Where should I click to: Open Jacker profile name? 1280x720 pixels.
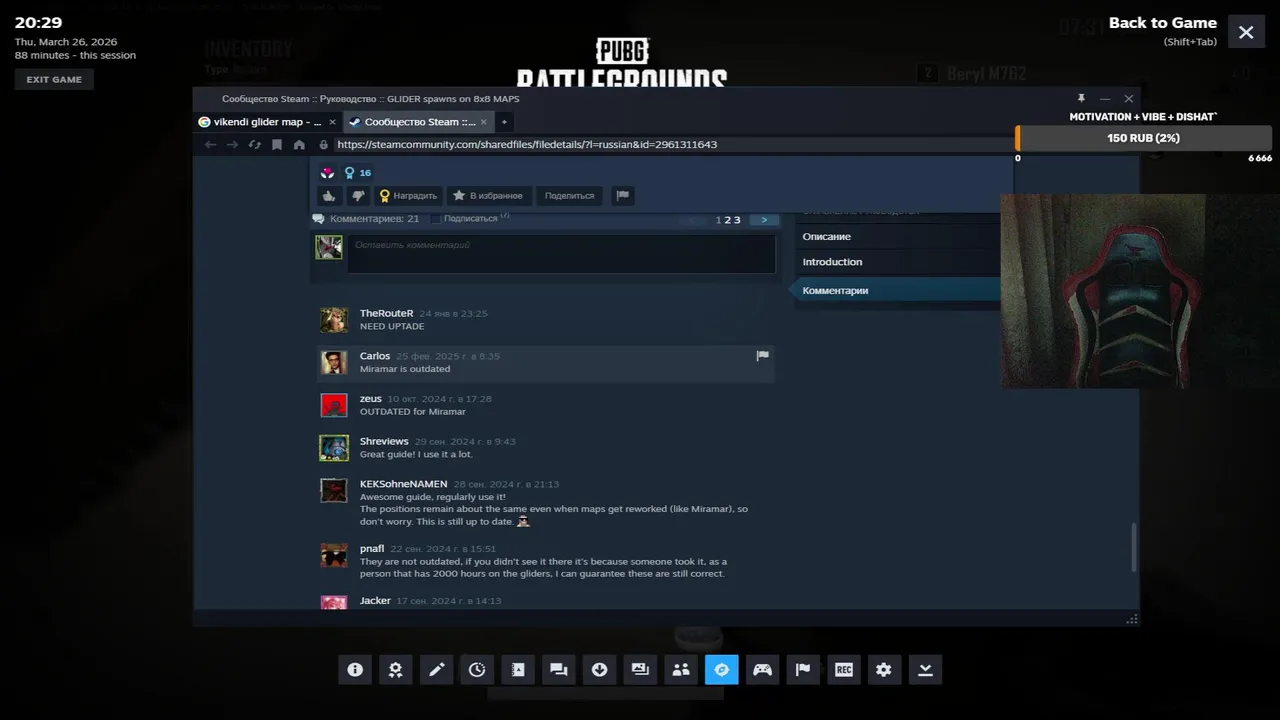pos(375,600)
